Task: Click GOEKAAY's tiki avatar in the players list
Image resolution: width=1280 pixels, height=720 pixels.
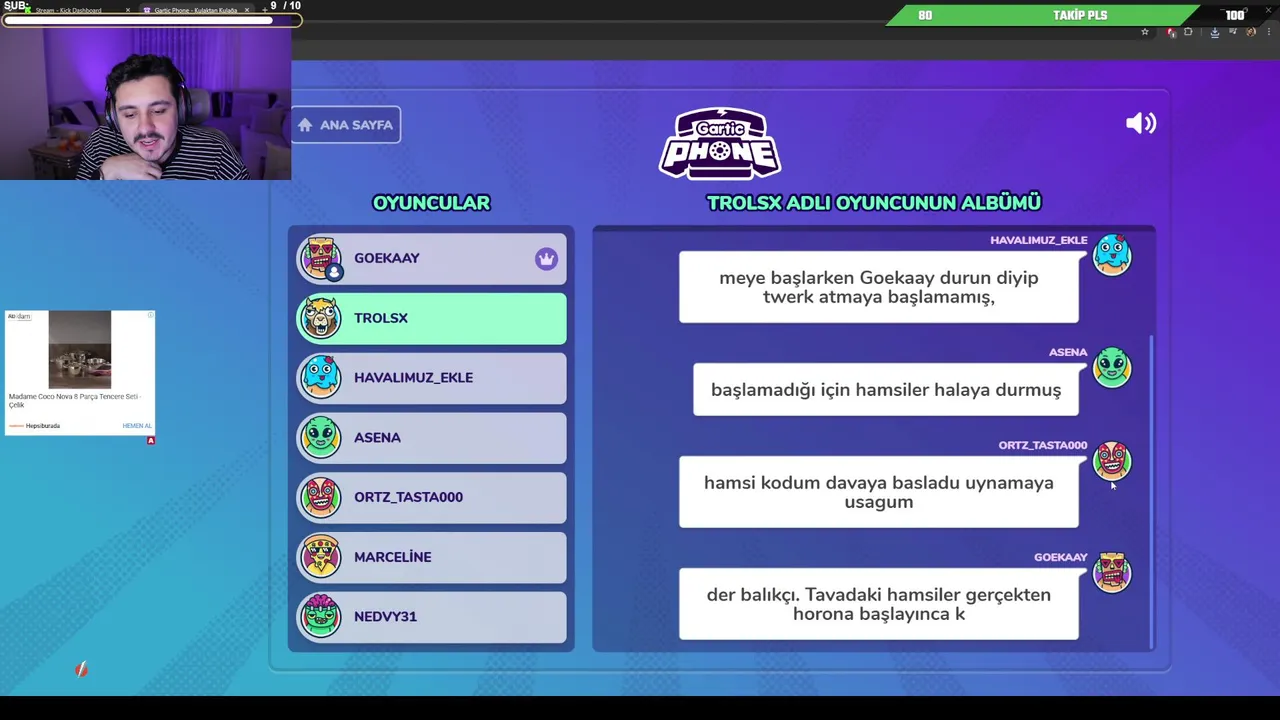Action: 321,258
